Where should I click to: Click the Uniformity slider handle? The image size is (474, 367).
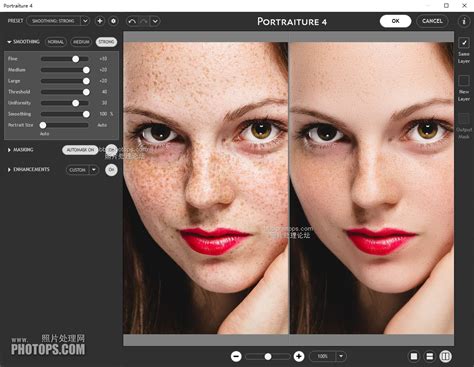(x=76, y=103)
